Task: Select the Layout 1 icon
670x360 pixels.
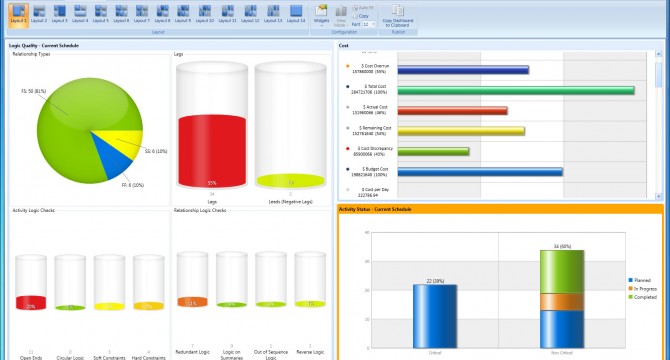Action: (x=18, y=14)
